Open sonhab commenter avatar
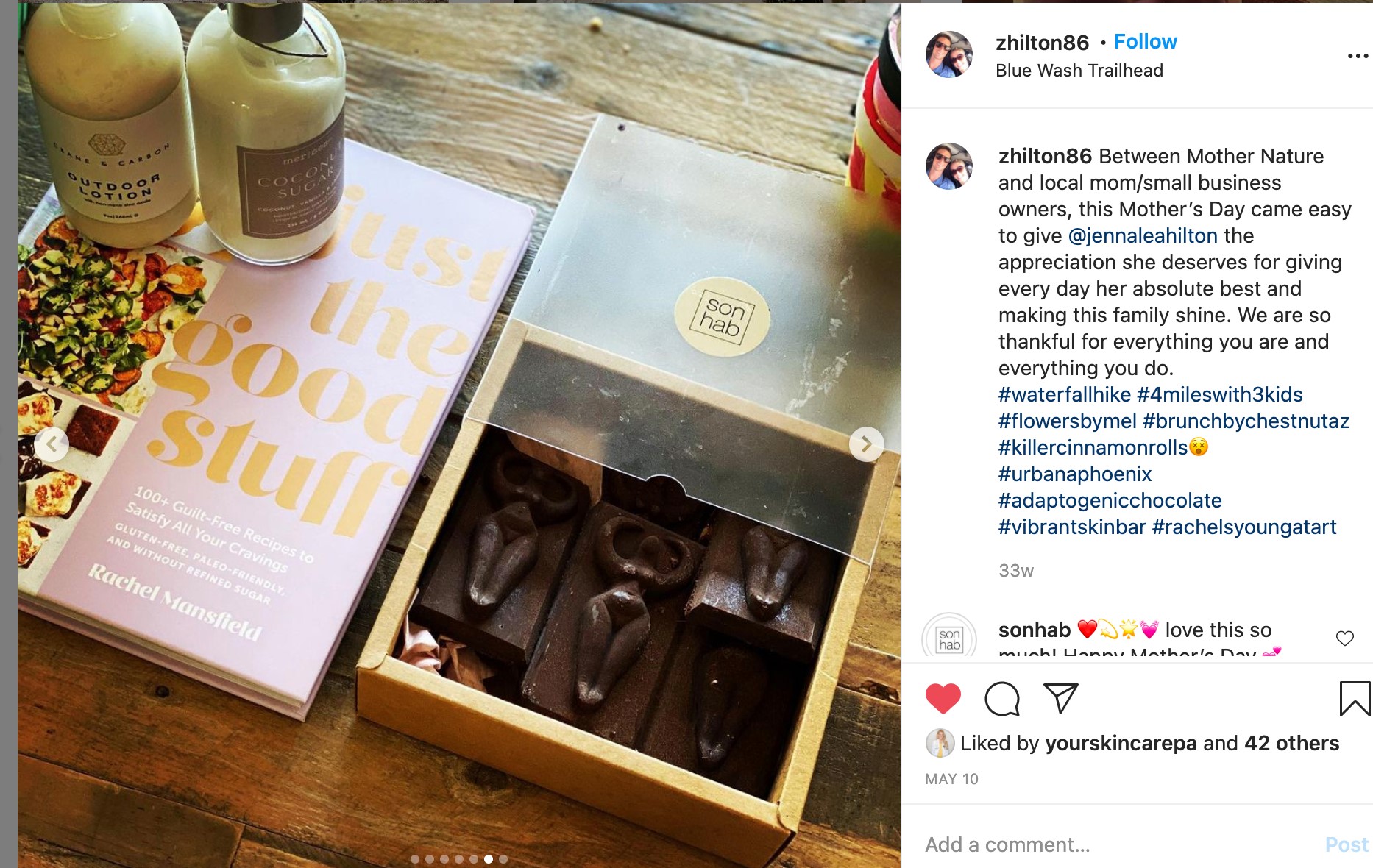The width and height of the screenshot is (1373, 868). 949,635
